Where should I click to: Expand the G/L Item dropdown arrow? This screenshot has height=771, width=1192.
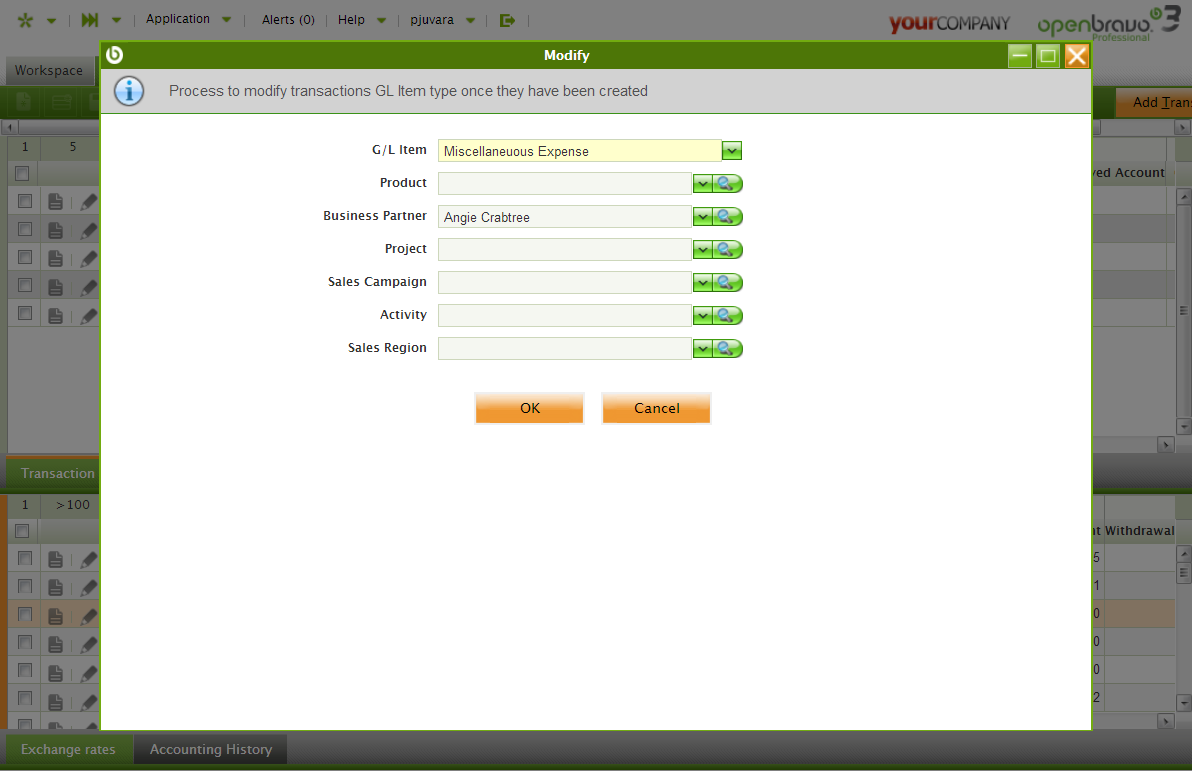[x=731, y=151]
